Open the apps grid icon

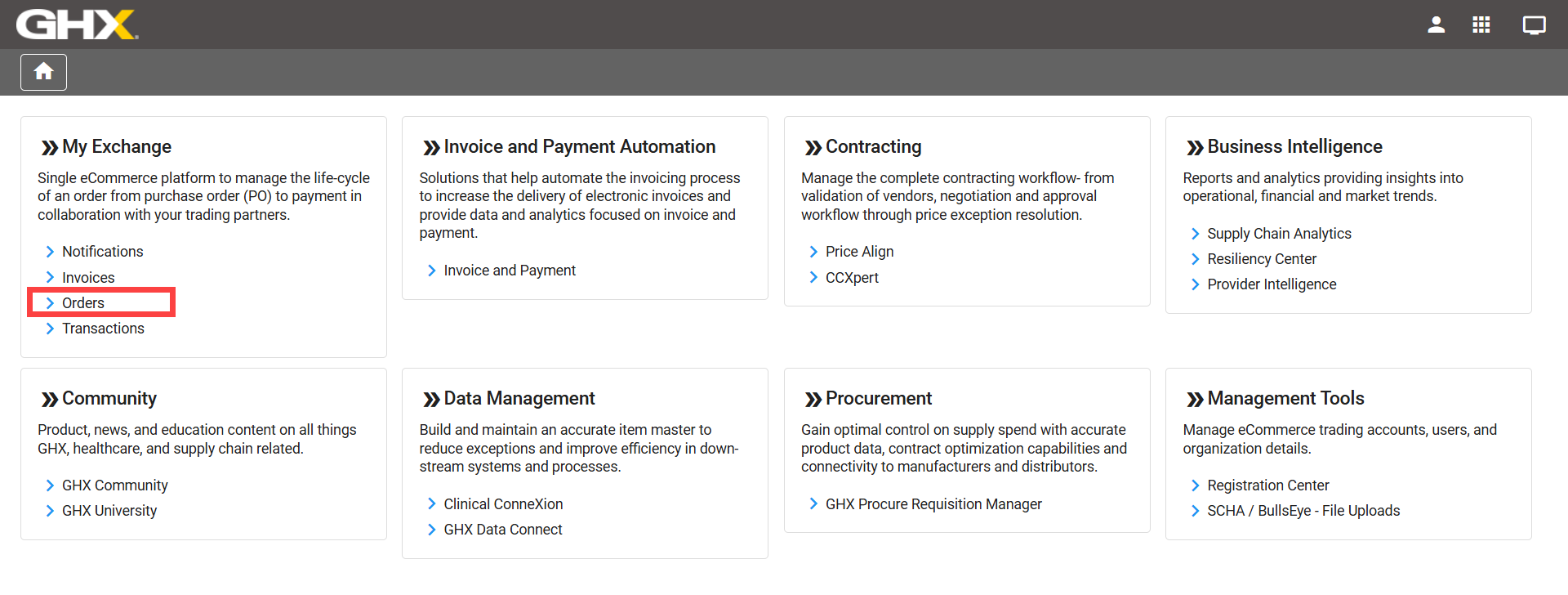(x=1481, y=25)
